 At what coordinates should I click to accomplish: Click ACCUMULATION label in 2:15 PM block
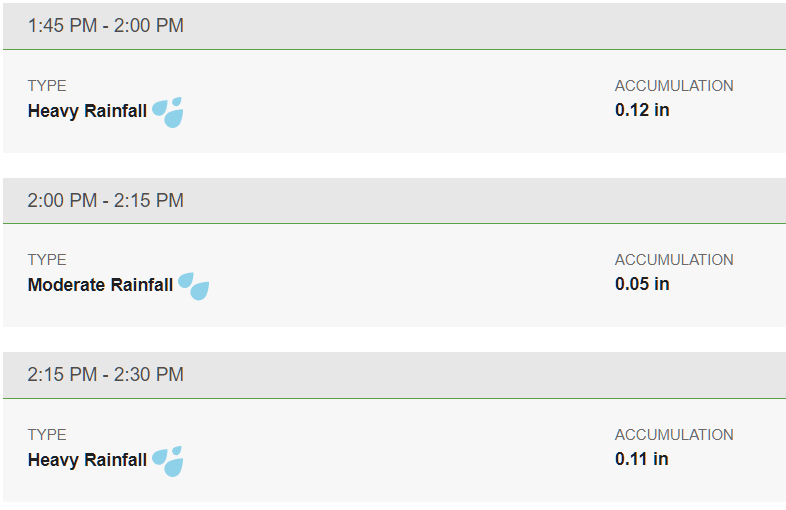674,435
